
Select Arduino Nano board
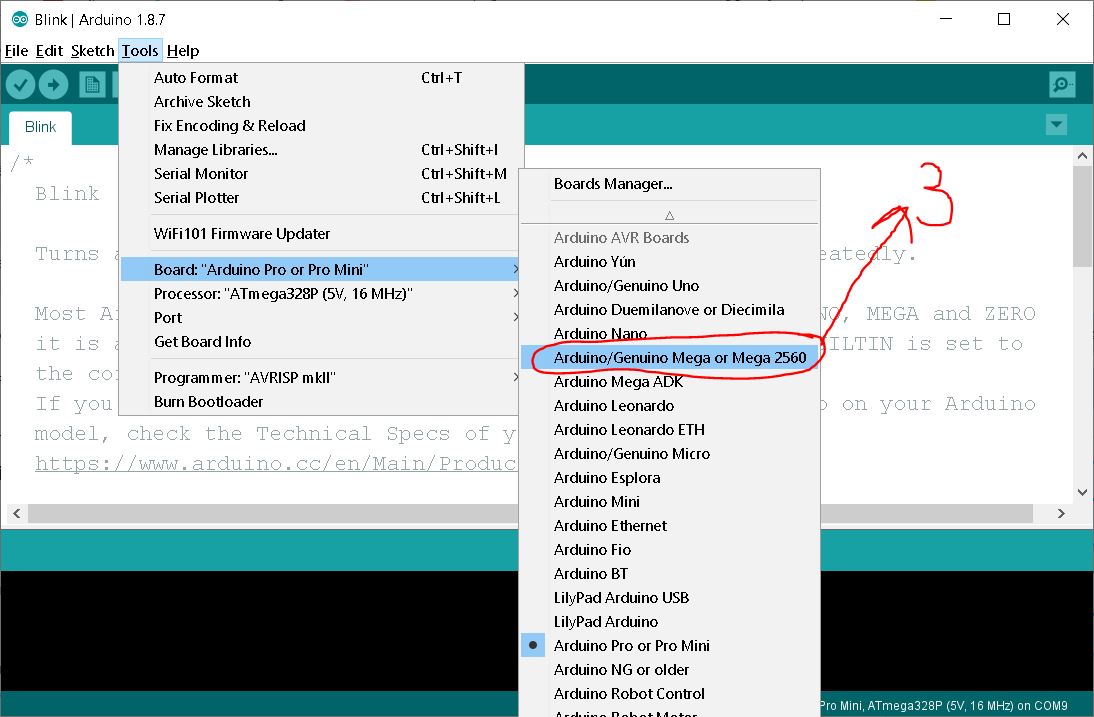pyautogui.click(x=670, y=333)
